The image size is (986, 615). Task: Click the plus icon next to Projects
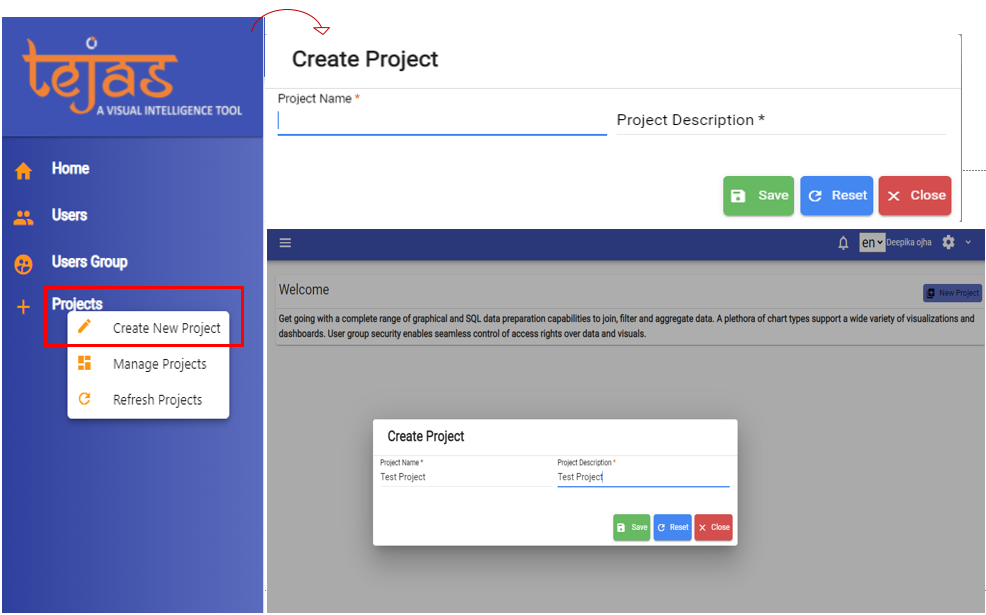tap(22, 307)
